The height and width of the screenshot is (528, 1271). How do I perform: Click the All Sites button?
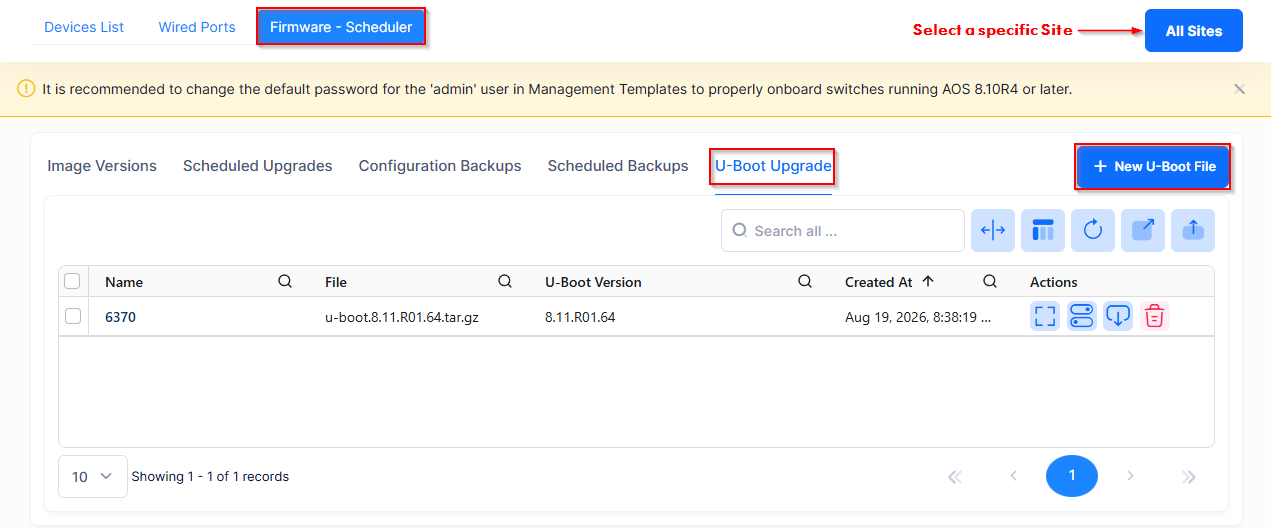pyautogui.click(x=1194, y=31)
